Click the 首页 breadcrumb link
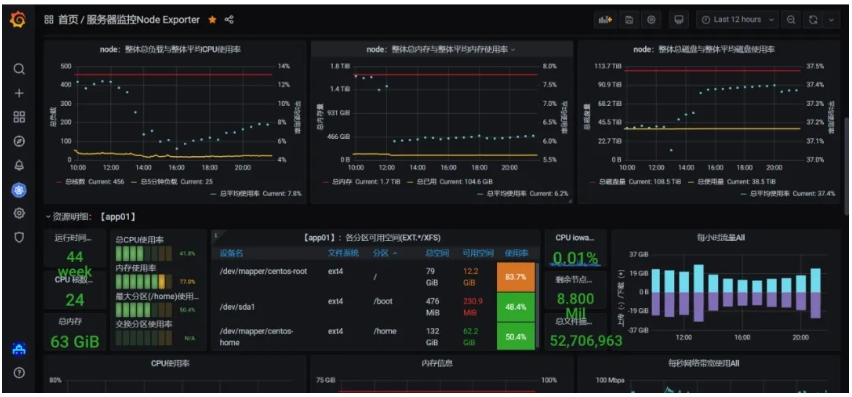 point(68,20)
